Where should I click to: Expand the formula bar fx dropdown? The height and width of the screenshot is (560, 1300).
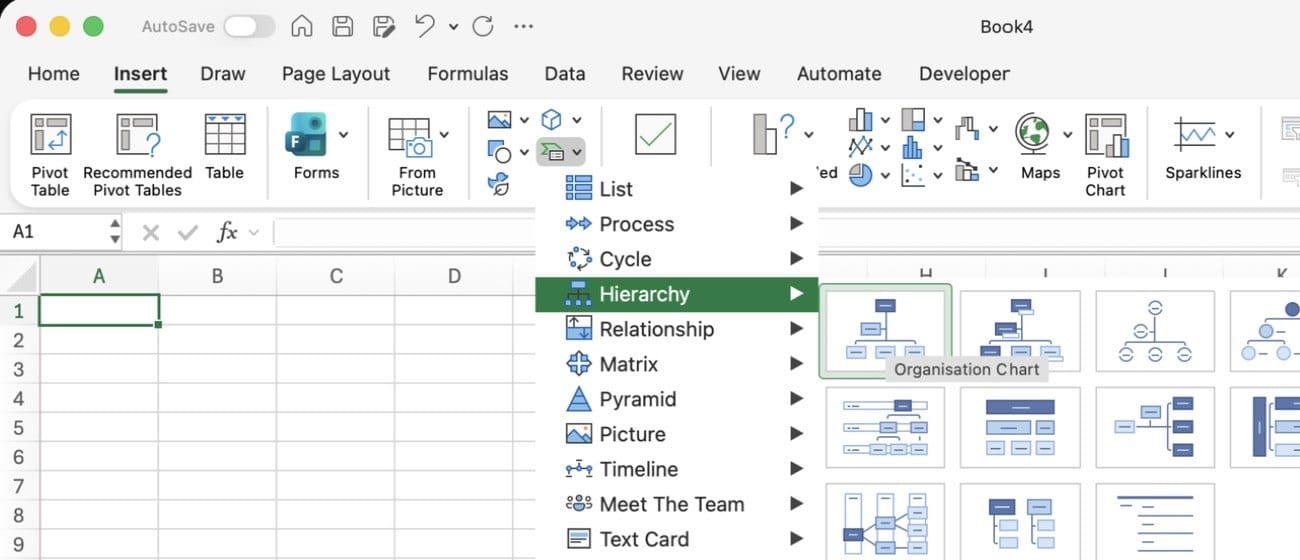(x=254, y=232)
